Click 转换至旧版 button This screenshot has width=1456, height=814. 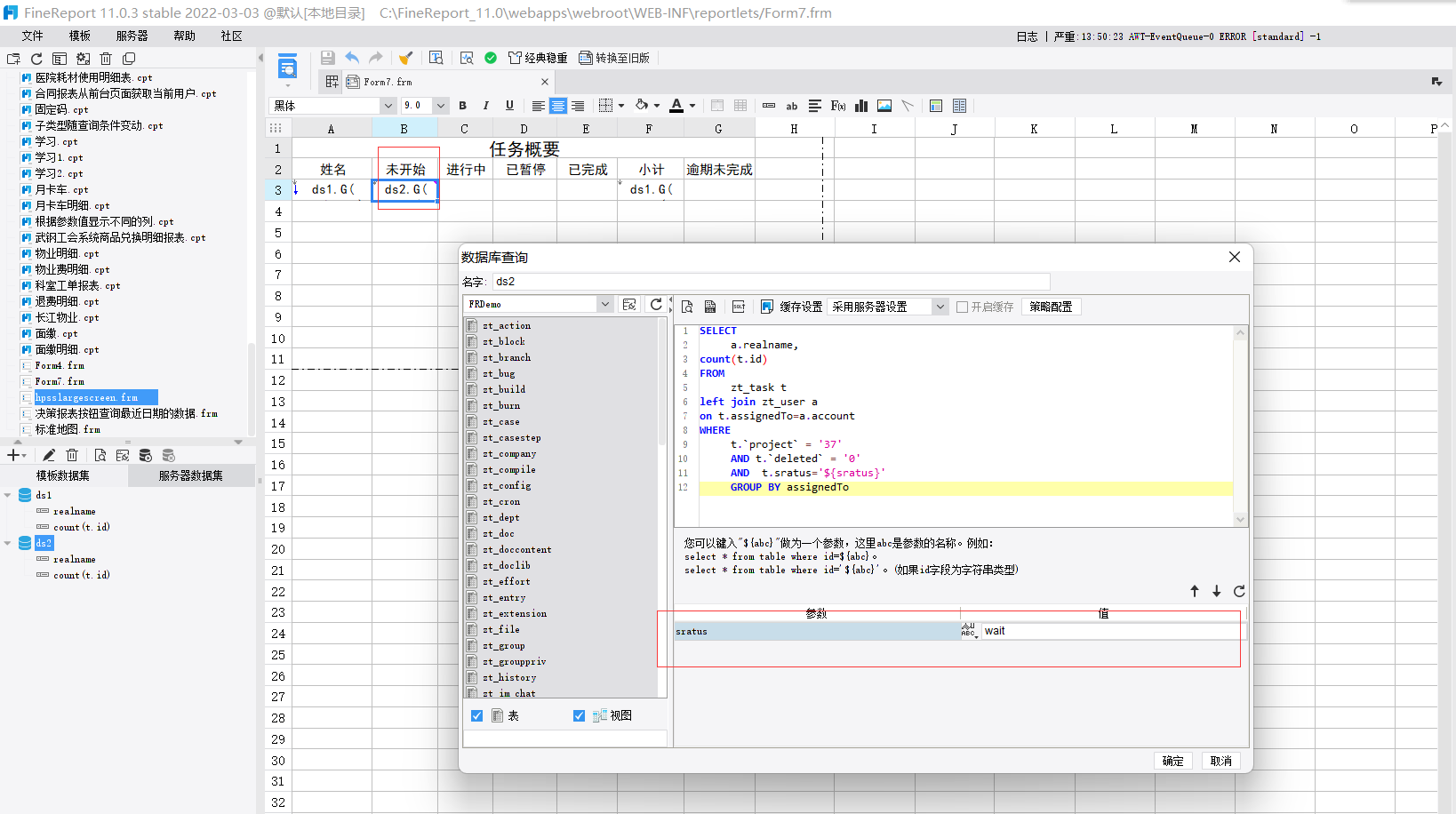pos(614,58)
